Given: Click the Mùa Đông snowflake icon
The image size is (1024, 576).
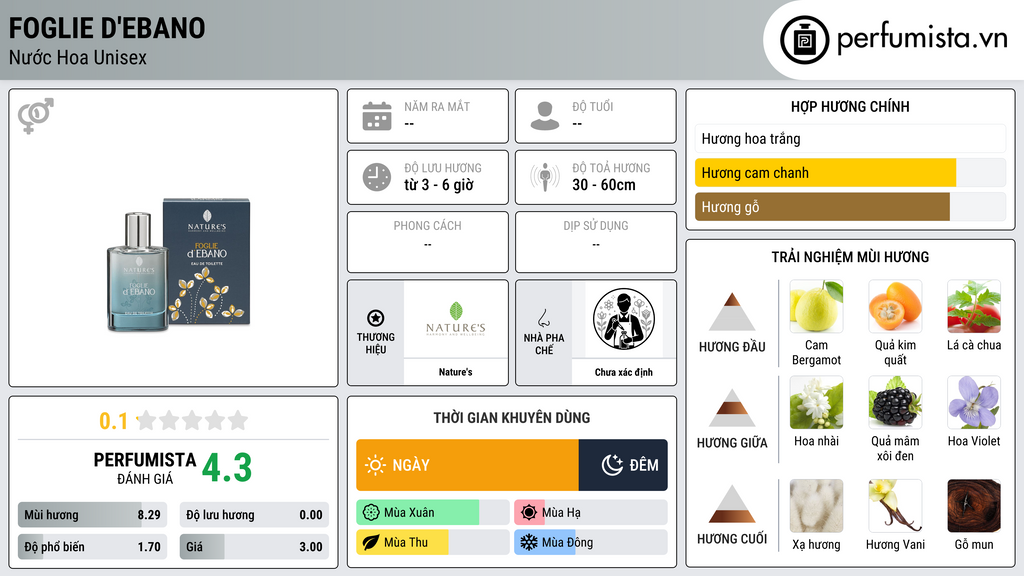Looking at the screenshot, I should [529, 542].
